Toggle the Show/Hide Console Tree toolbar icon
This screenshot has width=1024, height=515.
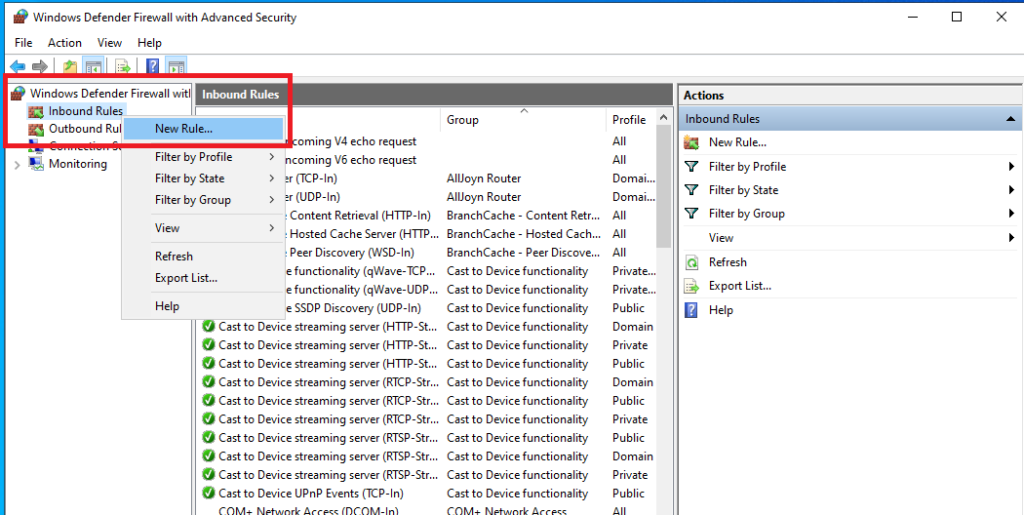(93, 67)
